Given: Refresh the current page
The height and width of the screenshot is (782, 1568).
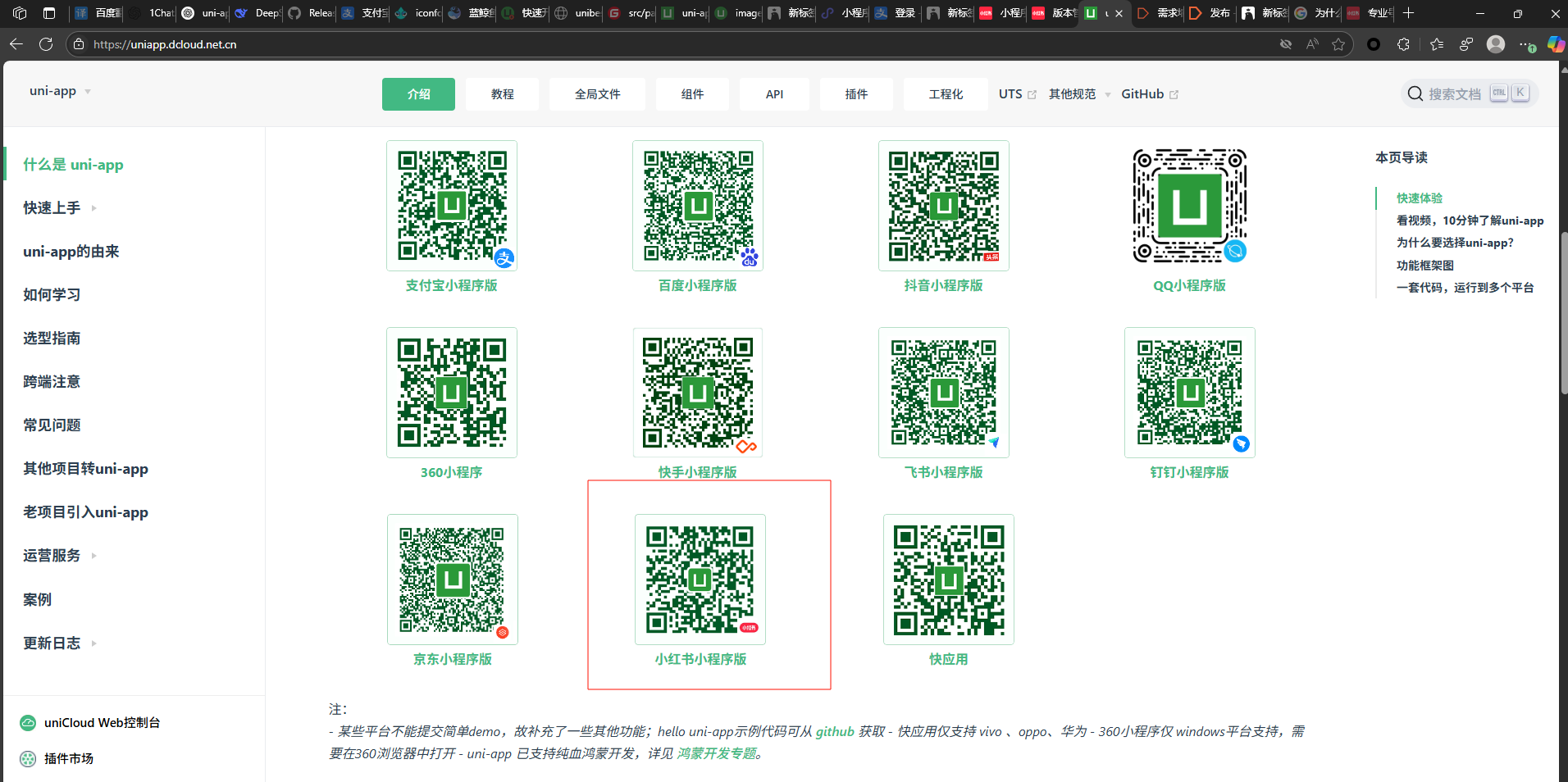Looking at the screenshot, I should (x=46, y=44).
